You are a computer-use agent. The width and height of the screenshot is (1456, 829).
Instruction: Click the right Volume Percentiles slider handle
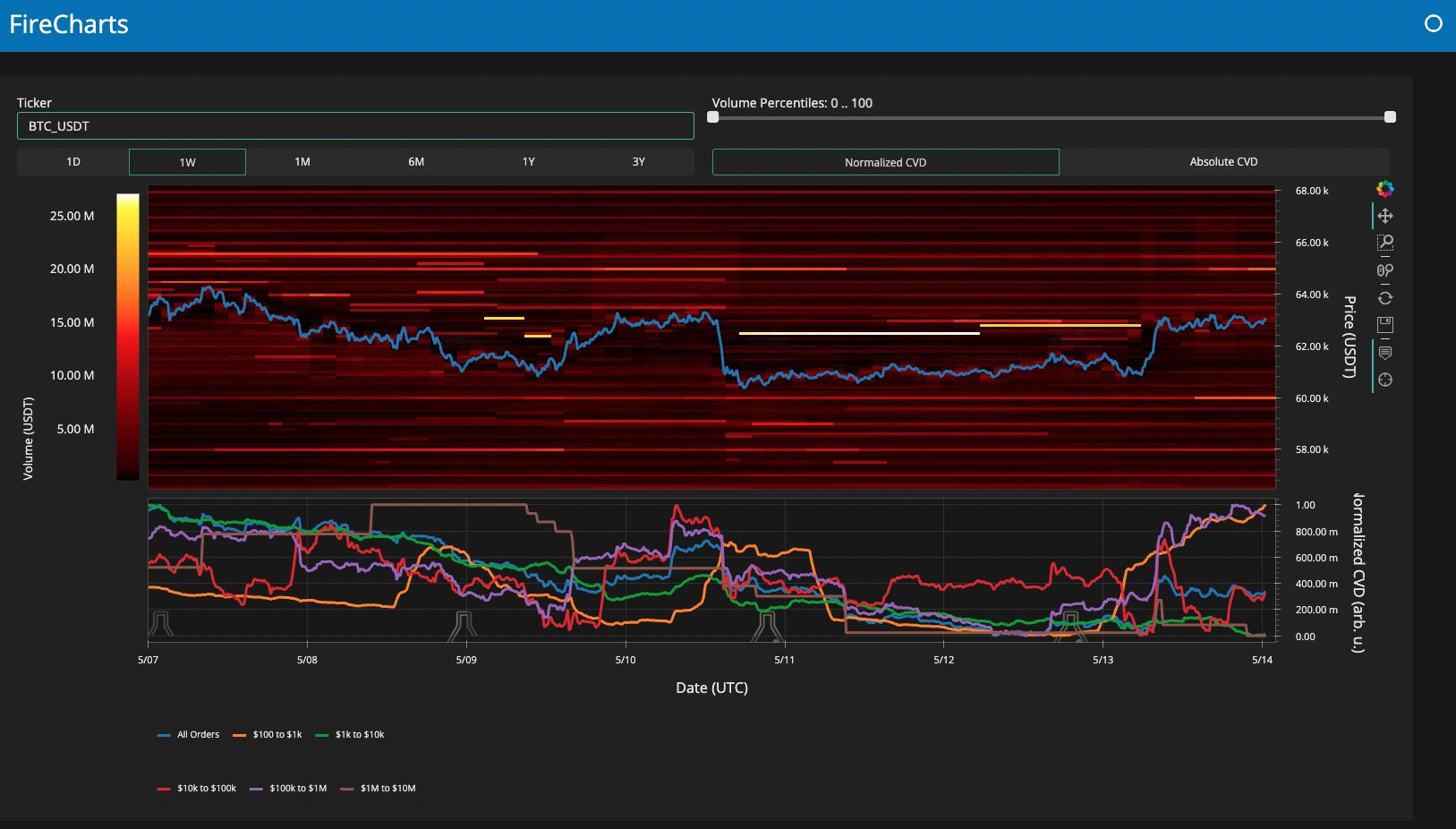click(1390, 117)
